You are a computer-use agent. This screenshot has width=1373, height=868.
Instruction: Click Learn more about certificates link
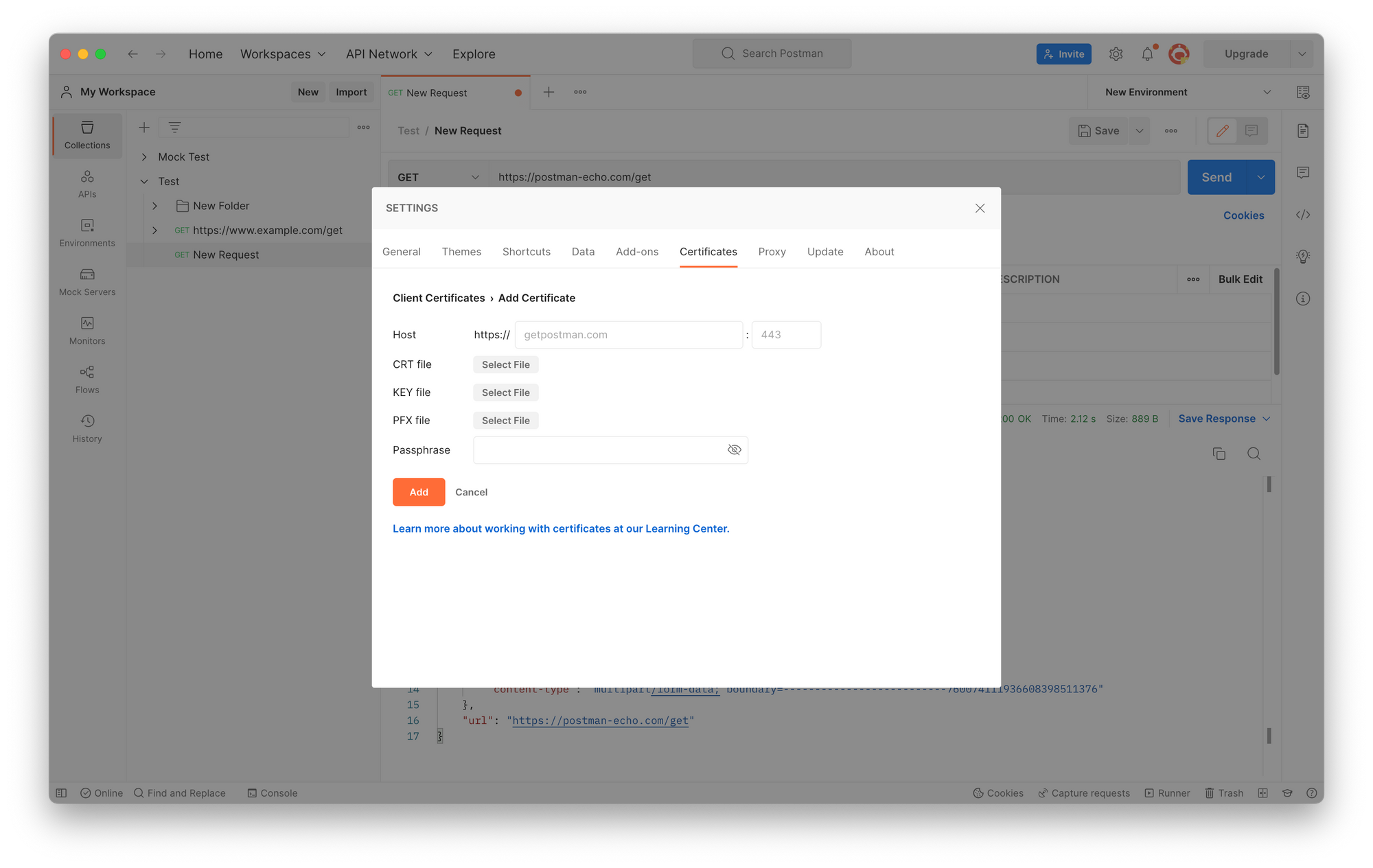(x=561, y=528)
